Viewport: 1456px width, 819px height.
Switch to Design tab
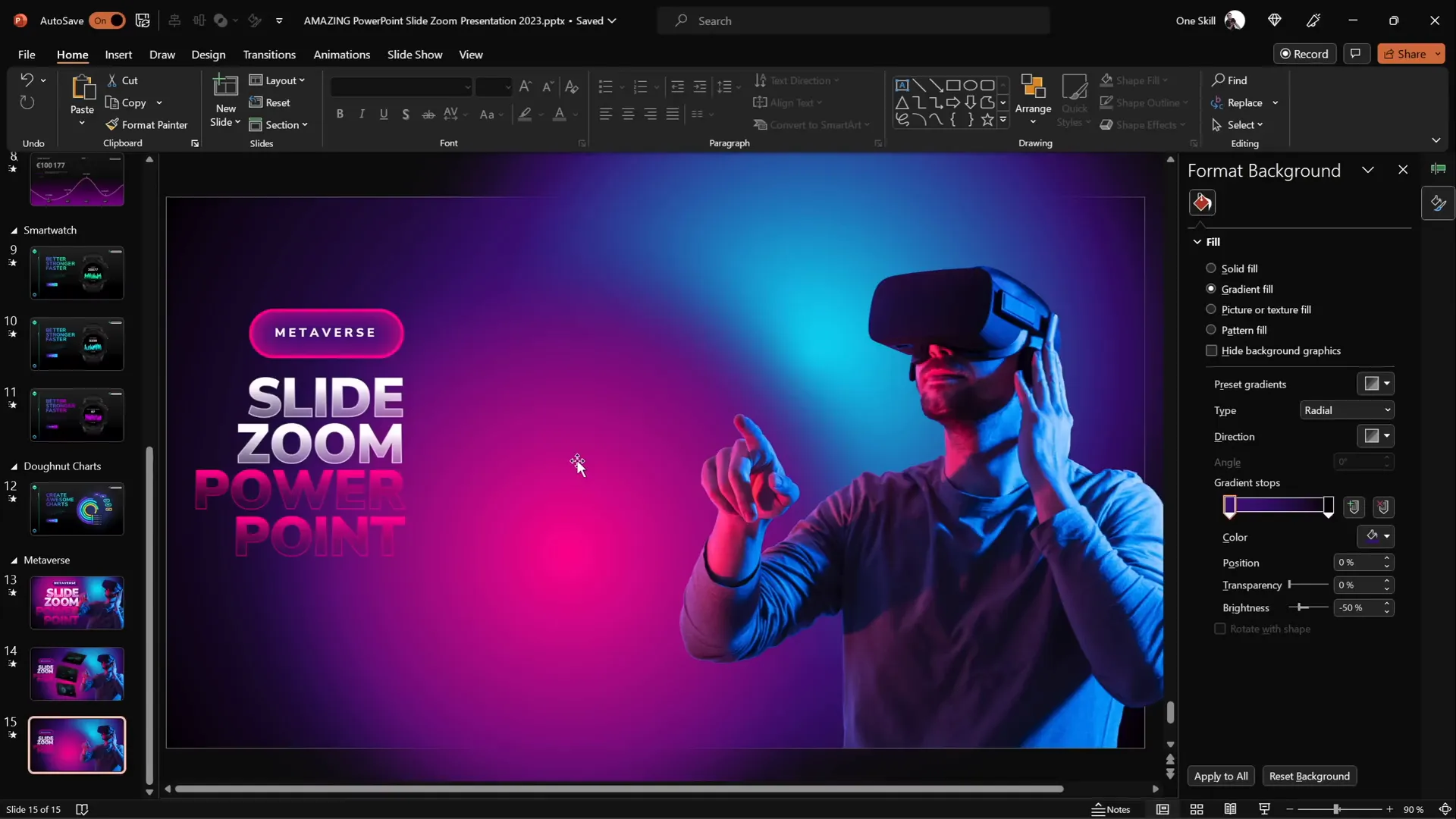208,55
